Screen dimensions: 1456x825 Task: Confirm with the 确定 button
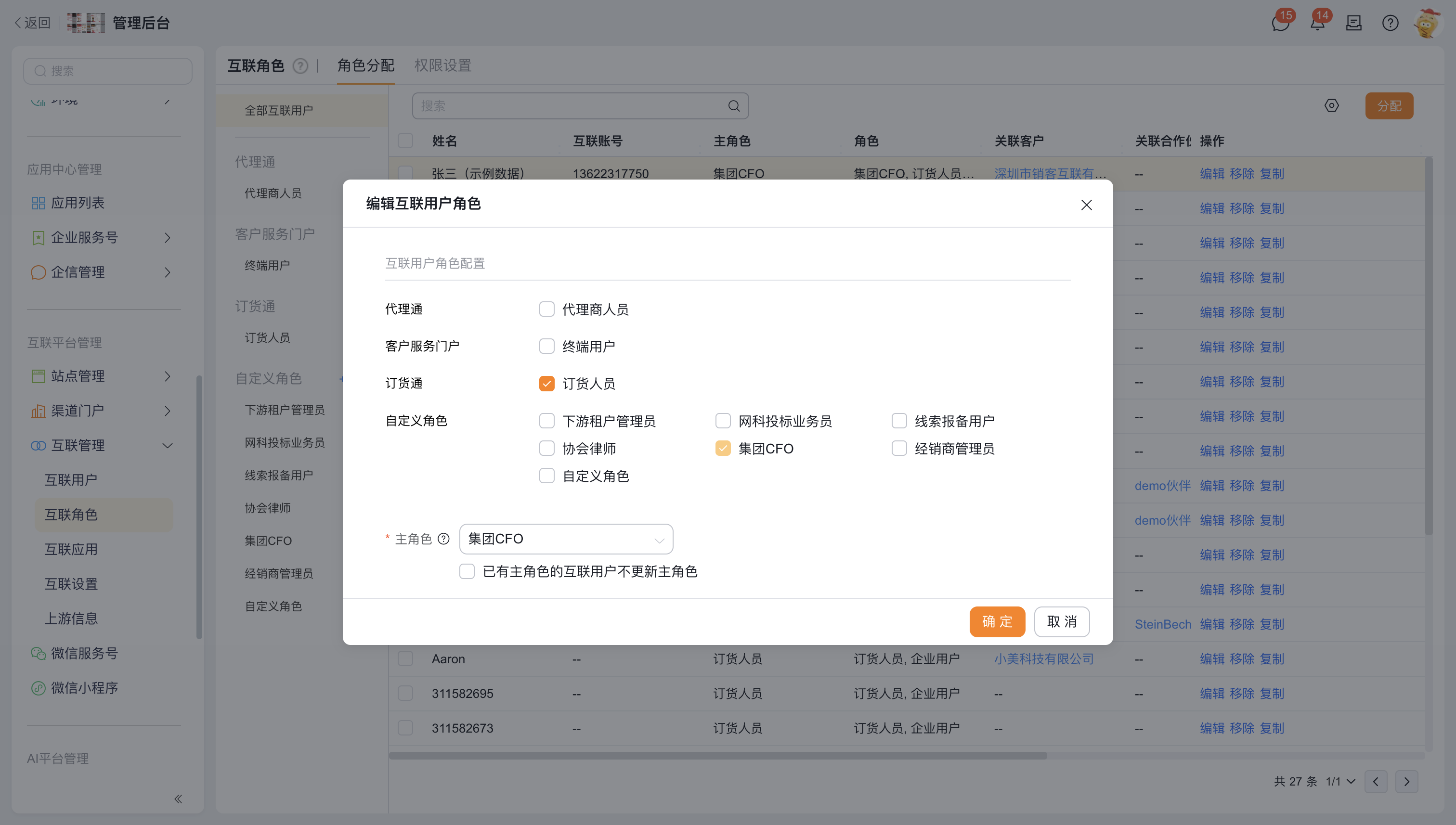(997, 621)
